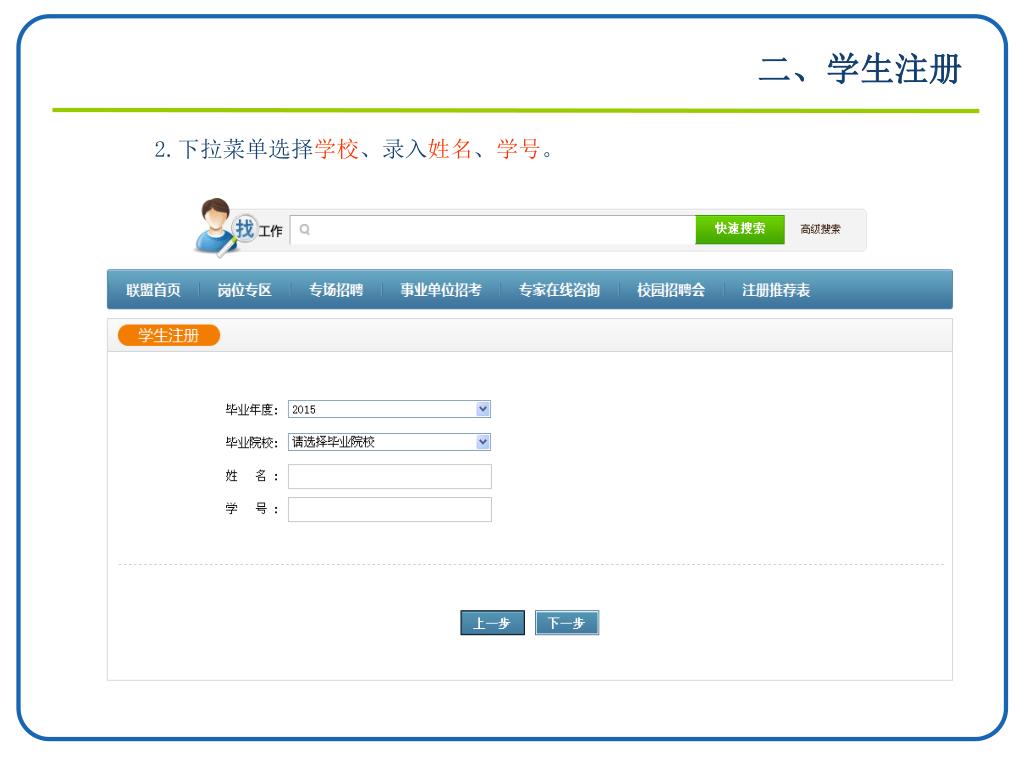1024x768 pixels.
Task: Open 专家在线咨询 navigation item
Action: click(559, 290)
